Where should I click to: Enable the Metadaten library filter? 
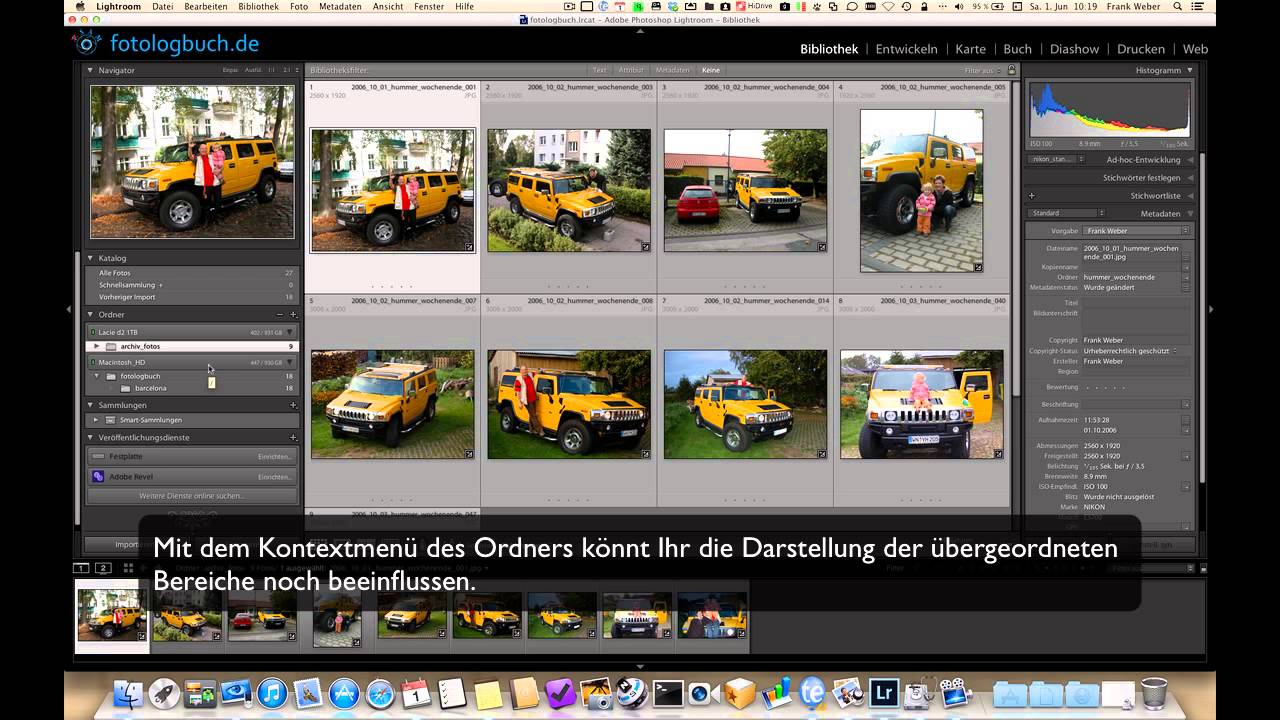tap(672, 70)
